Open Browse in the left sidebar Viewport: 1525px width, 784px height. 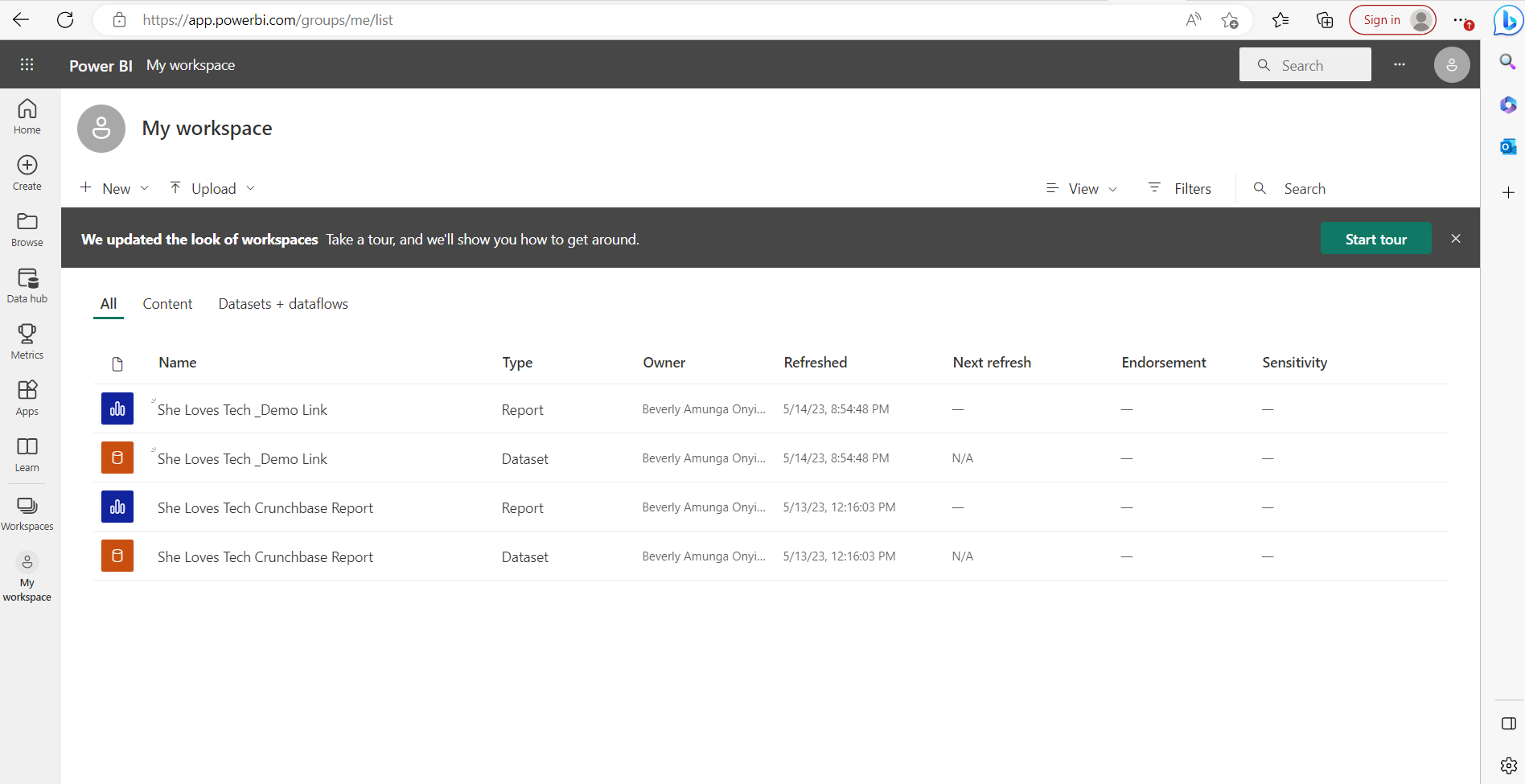click(x=27, y=229)
